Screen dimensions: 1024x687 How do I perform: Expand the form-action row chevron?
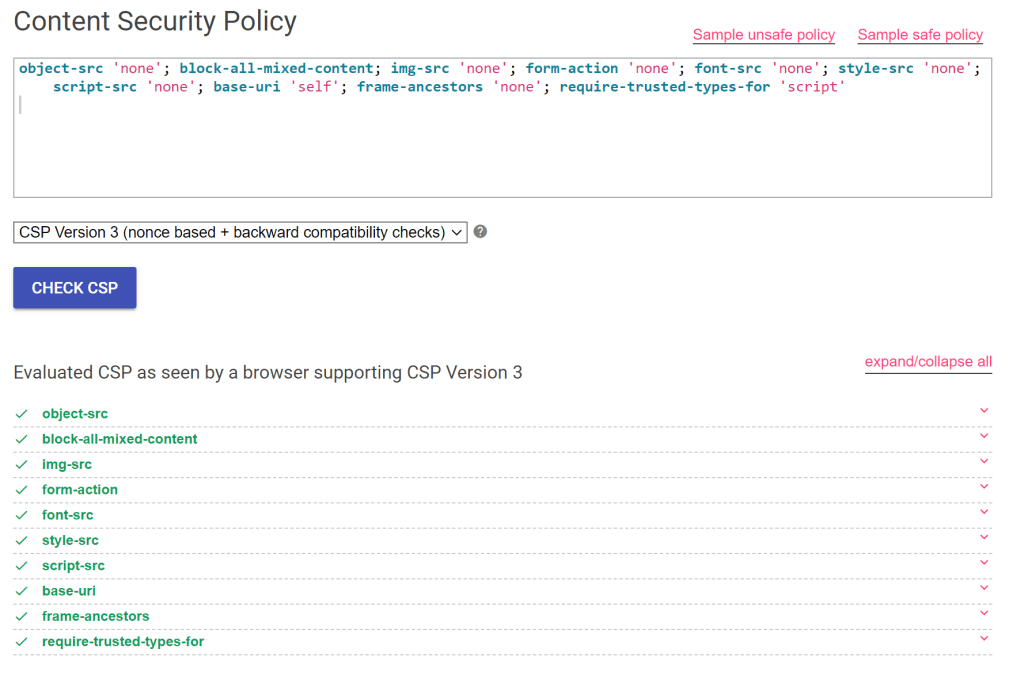click(x=984, y=487)
